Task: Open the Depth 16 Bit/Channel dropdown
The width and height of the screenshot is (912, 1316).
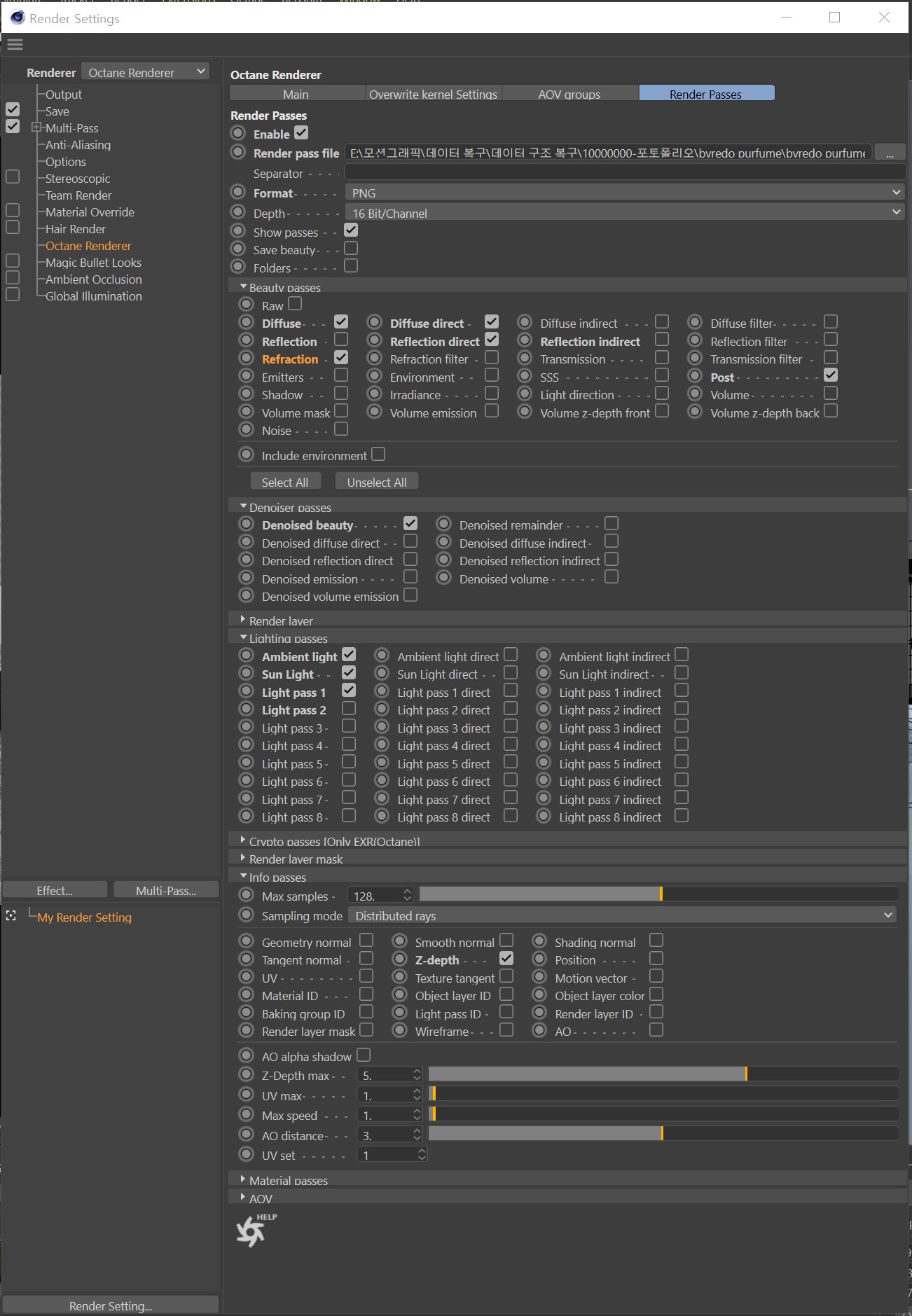Action: (625, 213)
